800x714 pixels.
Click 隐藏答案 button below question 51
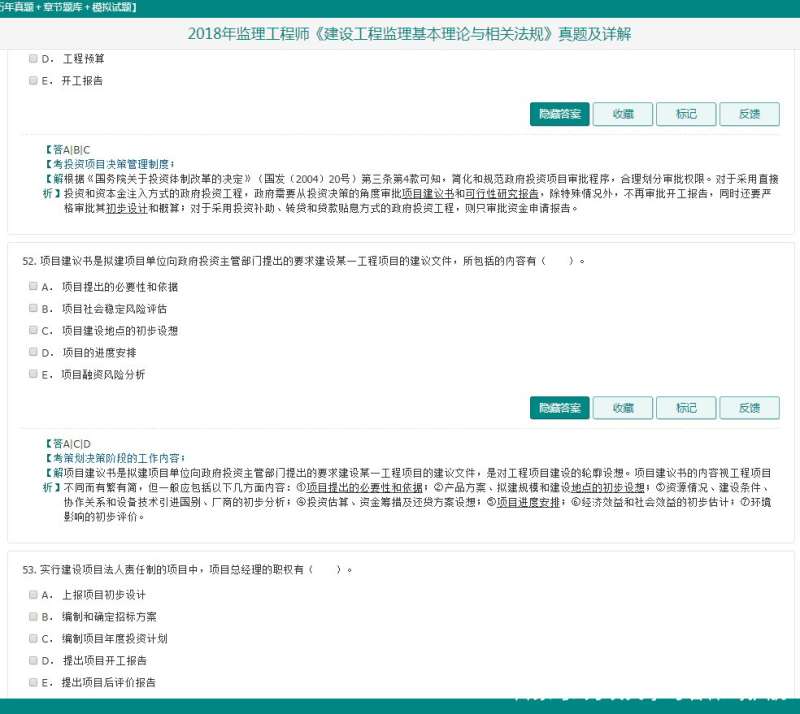click(x=558, y=114)
